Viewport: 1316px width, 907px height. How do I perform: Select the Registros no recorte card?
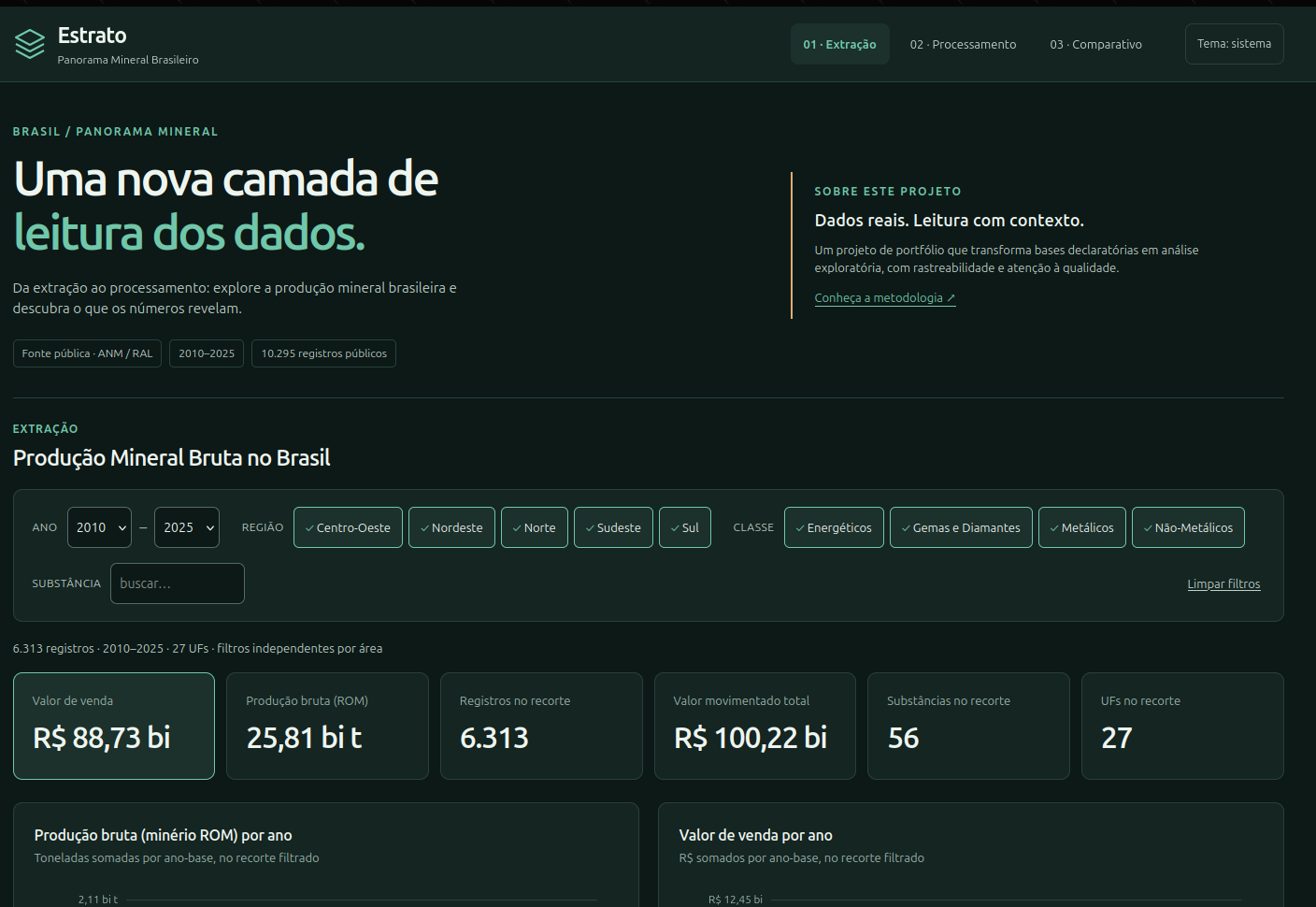pos(541,726)
